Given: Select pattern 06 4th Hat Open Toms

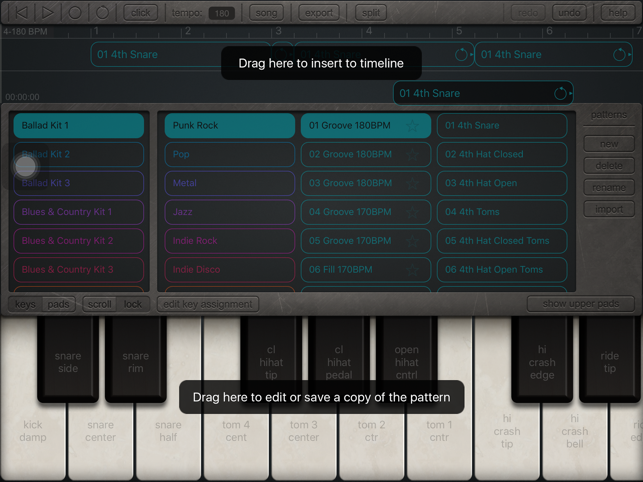Looking at the screenshot, I should (502, 270).
